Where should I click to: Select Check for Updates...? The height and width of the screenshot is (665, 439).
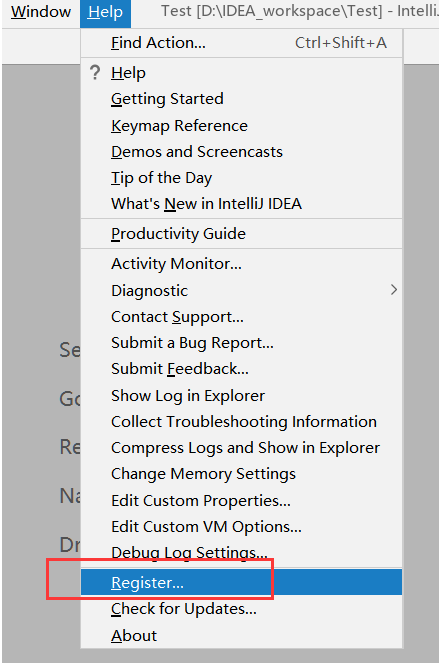(241, 609)
